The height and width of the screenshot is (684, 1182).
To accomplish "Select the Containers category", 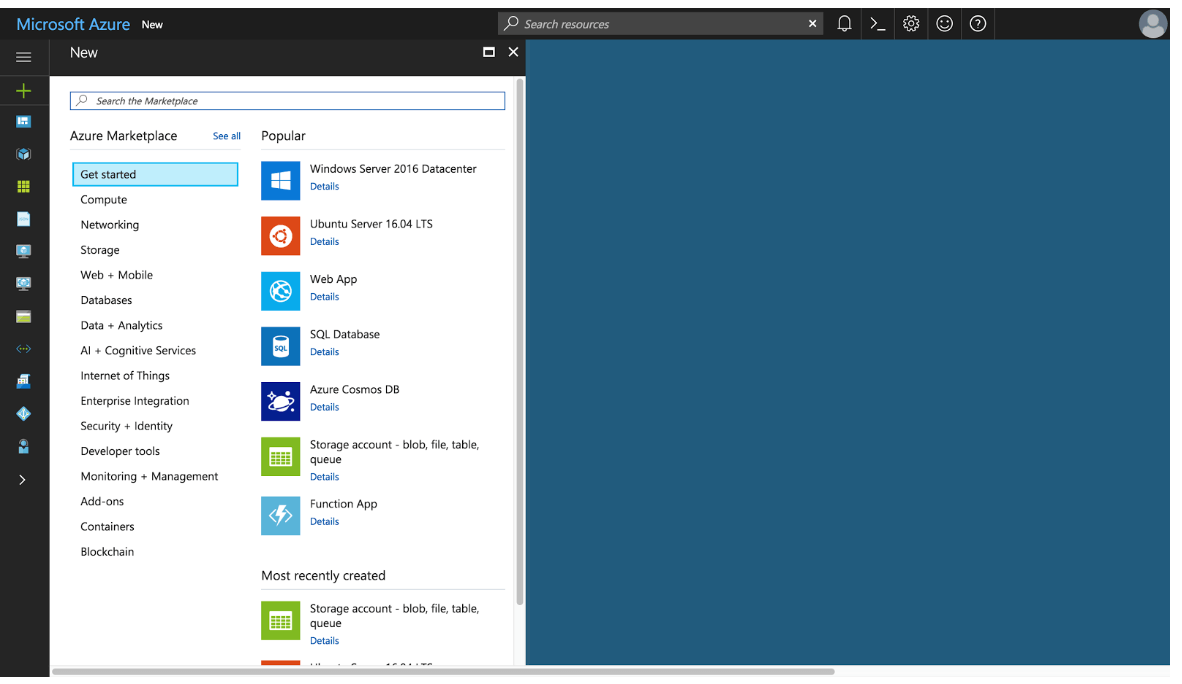I will click(x=107, y=526).
